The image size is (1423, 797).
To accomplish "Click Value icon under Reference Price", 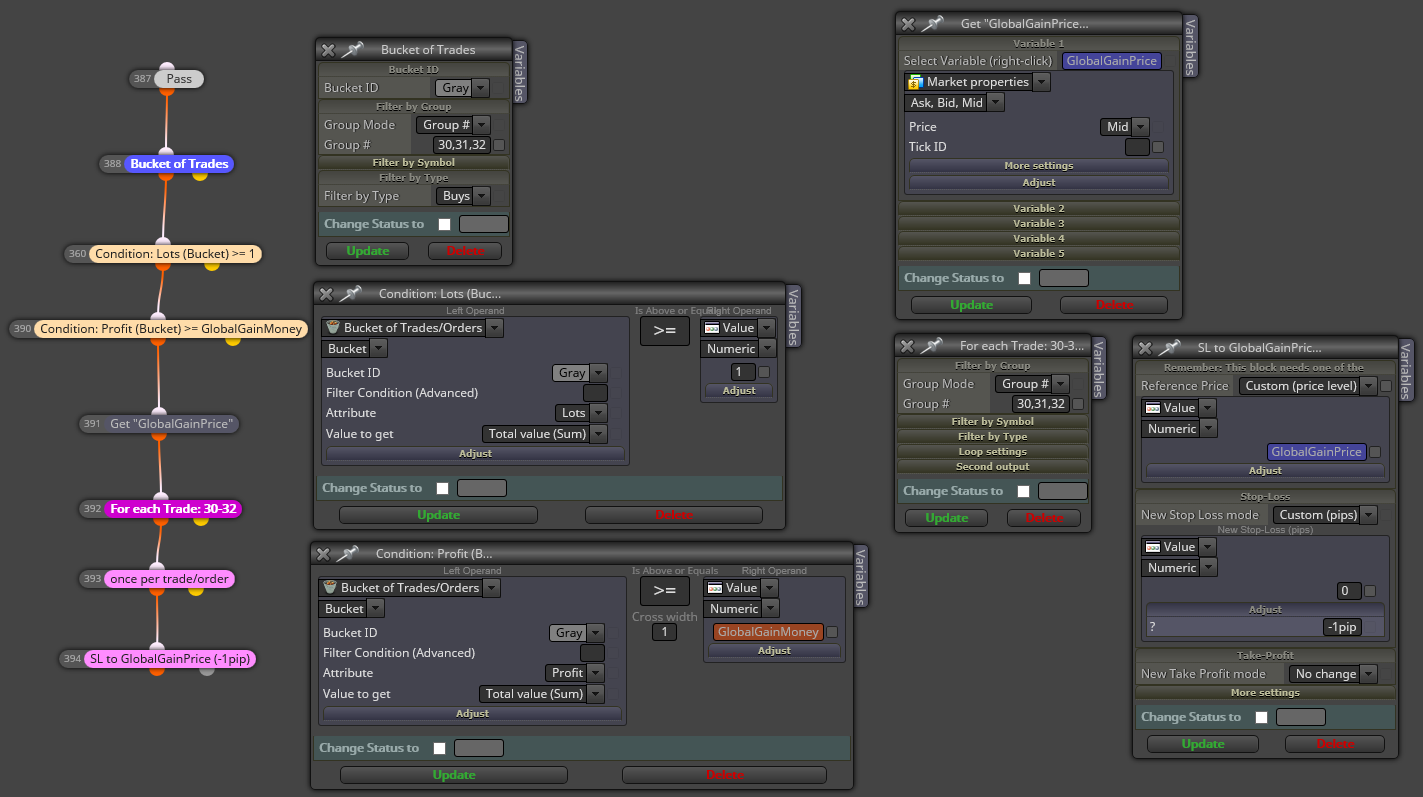I will (x=1152, y=407).
